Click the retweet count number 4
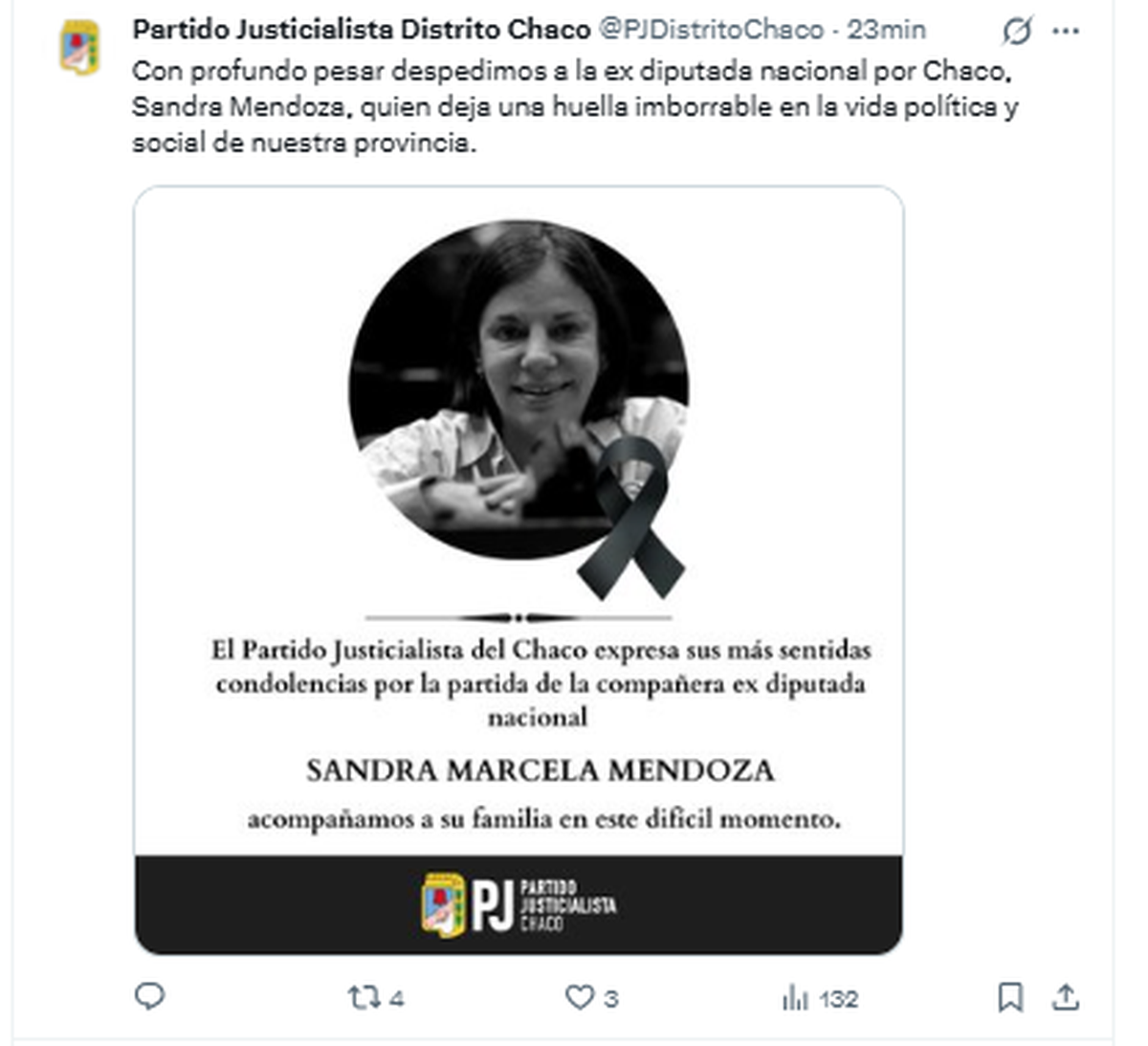 [396, 999]
